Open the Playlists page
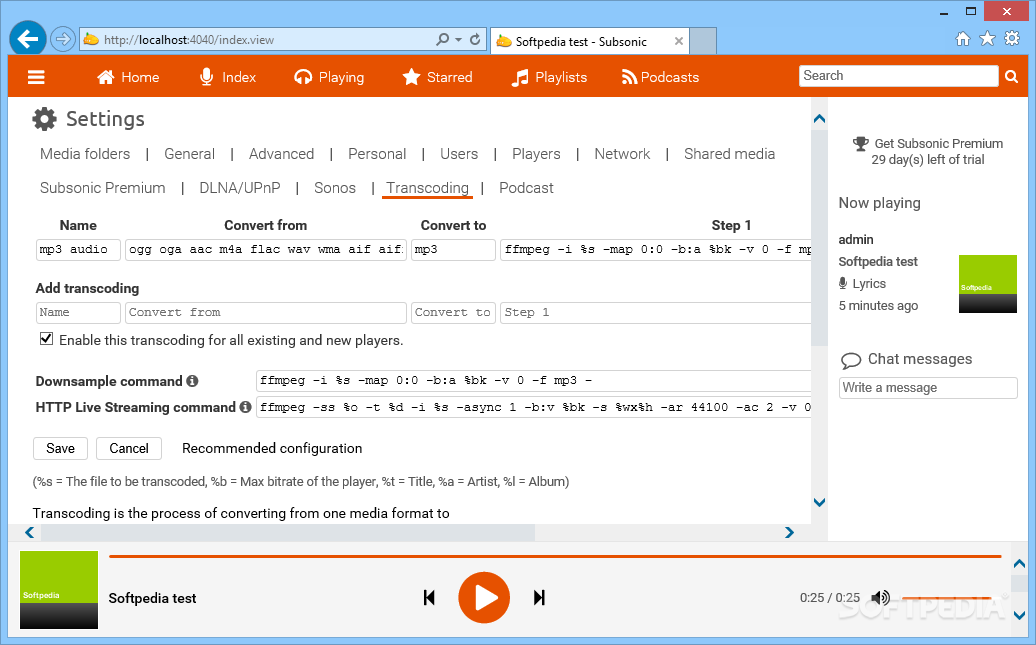 coord(549,77)
